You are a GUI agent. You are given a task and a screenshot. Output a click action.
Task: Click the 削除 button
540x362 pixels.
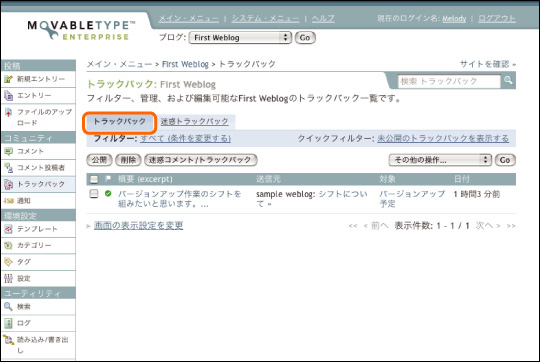coord(128,160)
